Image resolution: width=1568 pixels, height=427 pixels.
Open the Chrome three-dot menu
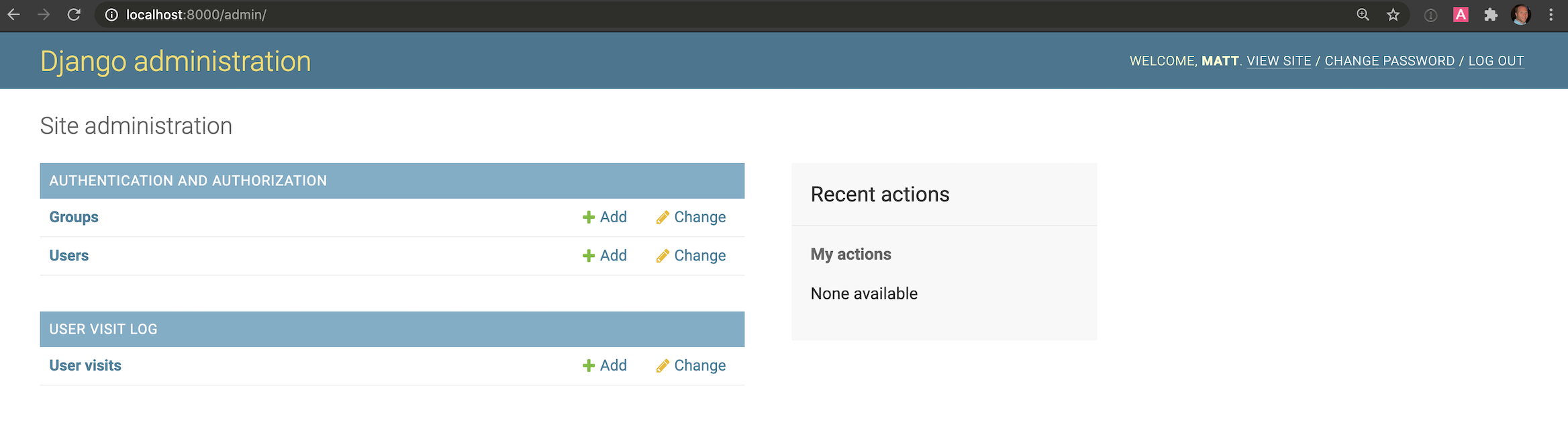[x=1551, y=15]
